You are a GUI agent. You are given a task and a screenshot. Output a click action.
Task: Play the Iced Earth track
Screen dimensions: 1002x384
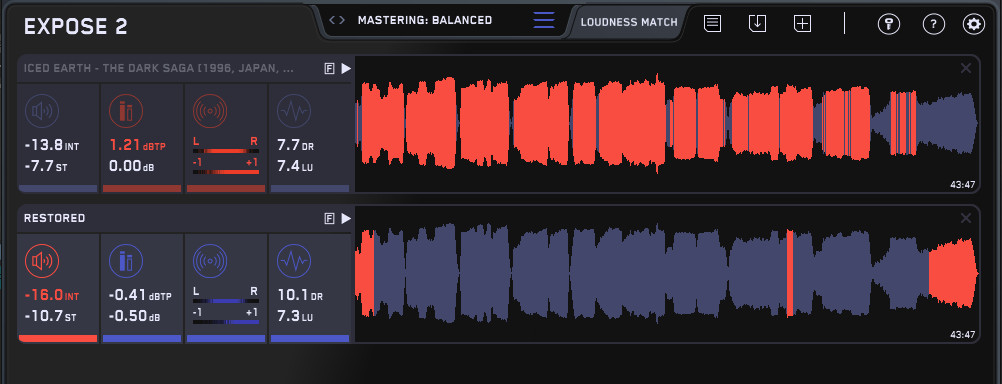pyautogui.click(x=346, y=69)
